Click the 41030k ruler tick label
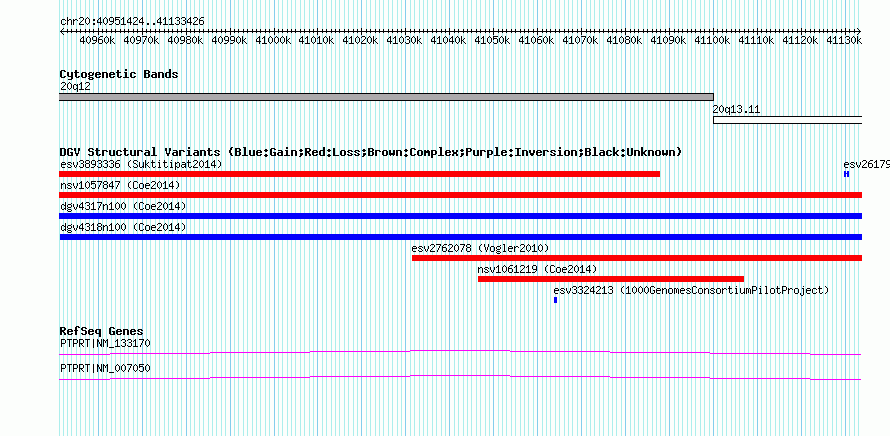Image resolution: width=890 pixels, height=436 pixels. pos(405,41)
